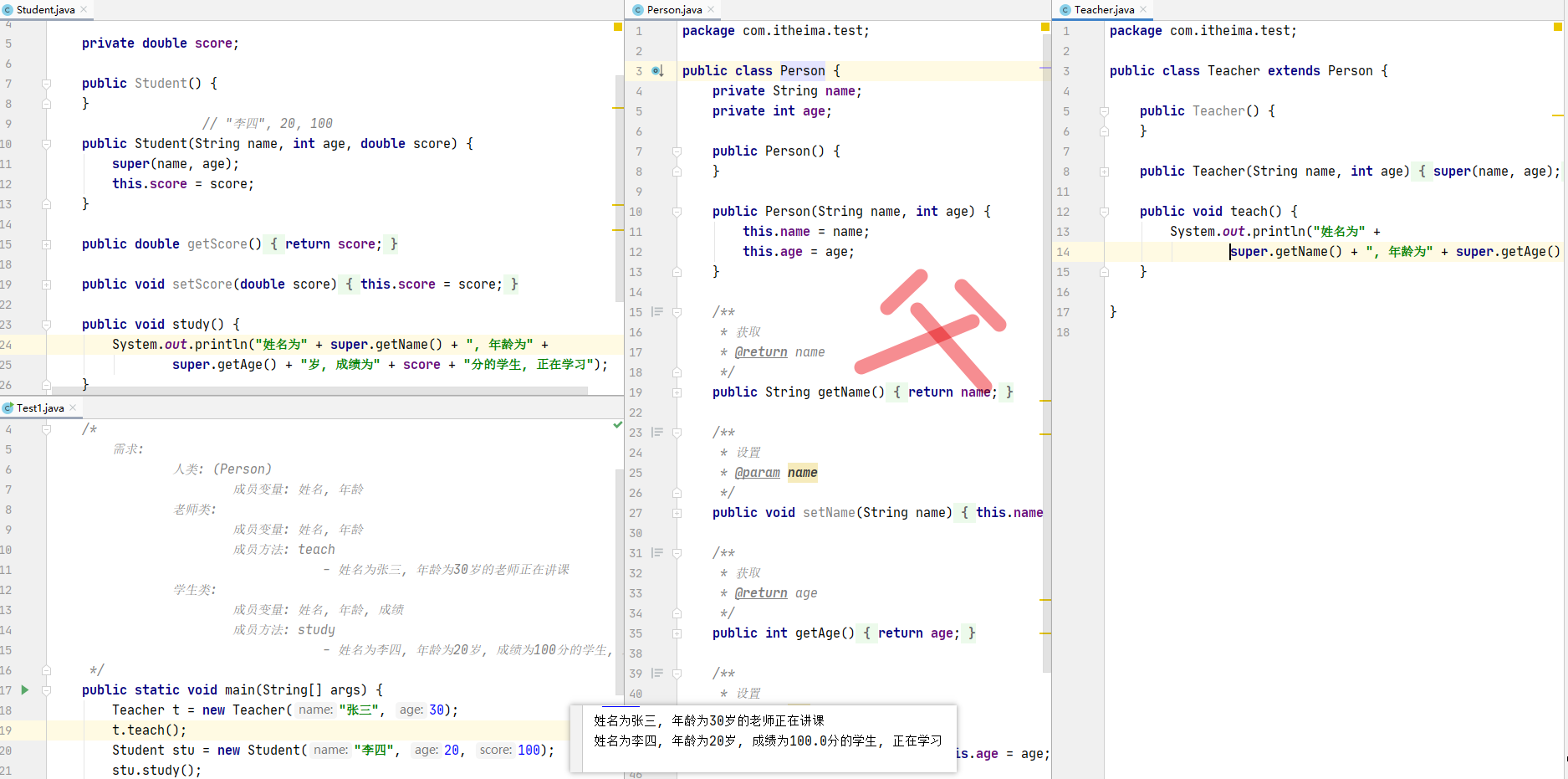Toggle folding of the getScore method
The height and width of the screenshot is (779, 1568).
(46, 243)
